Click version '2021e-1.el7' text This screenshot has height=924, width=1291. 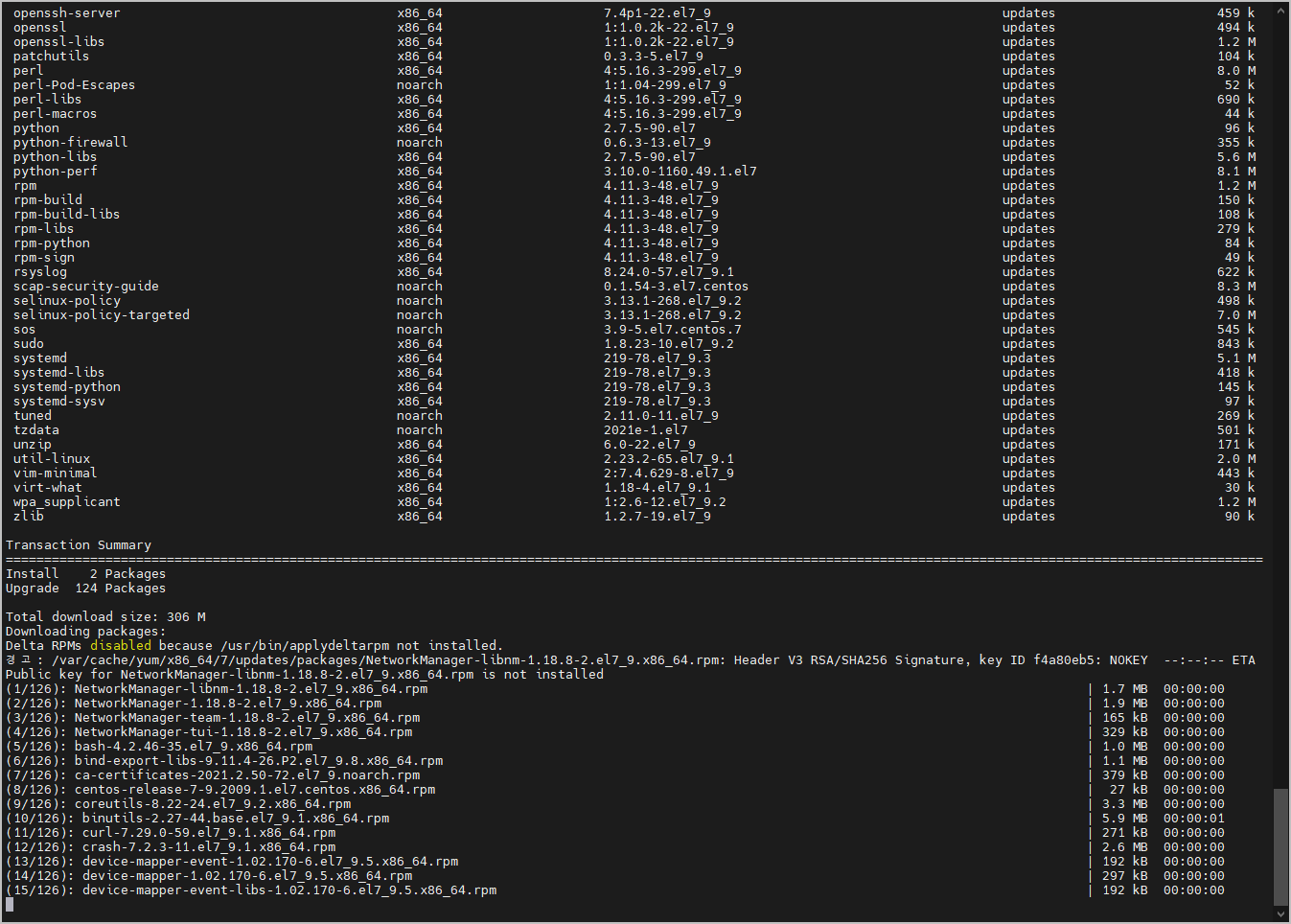pos(646,430)
